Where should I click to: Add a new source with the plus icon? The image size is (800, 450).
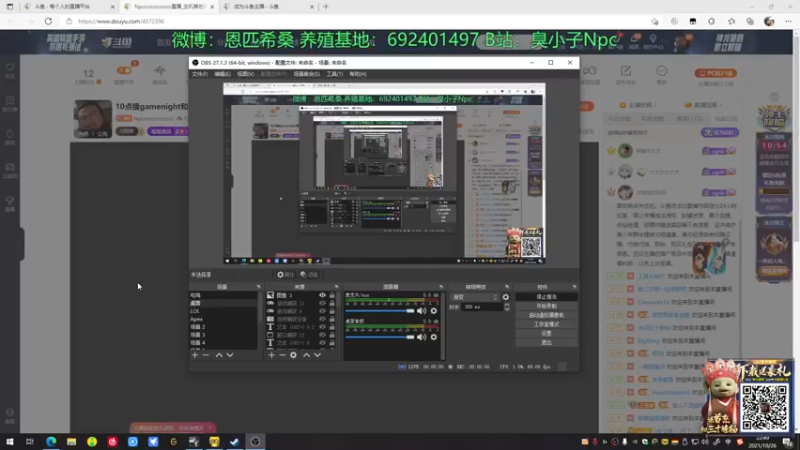click(x=271, y=355)
